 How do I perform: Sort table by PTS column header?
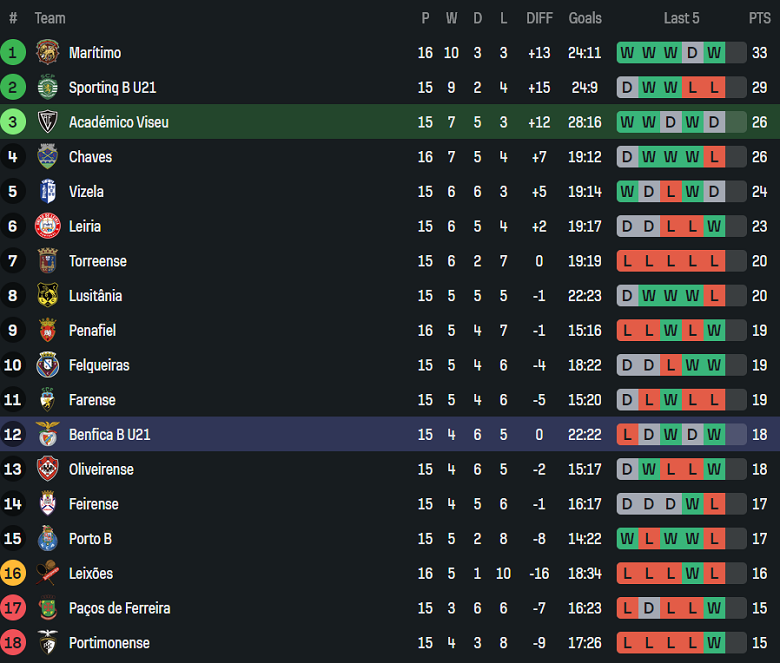click(759, 18)
